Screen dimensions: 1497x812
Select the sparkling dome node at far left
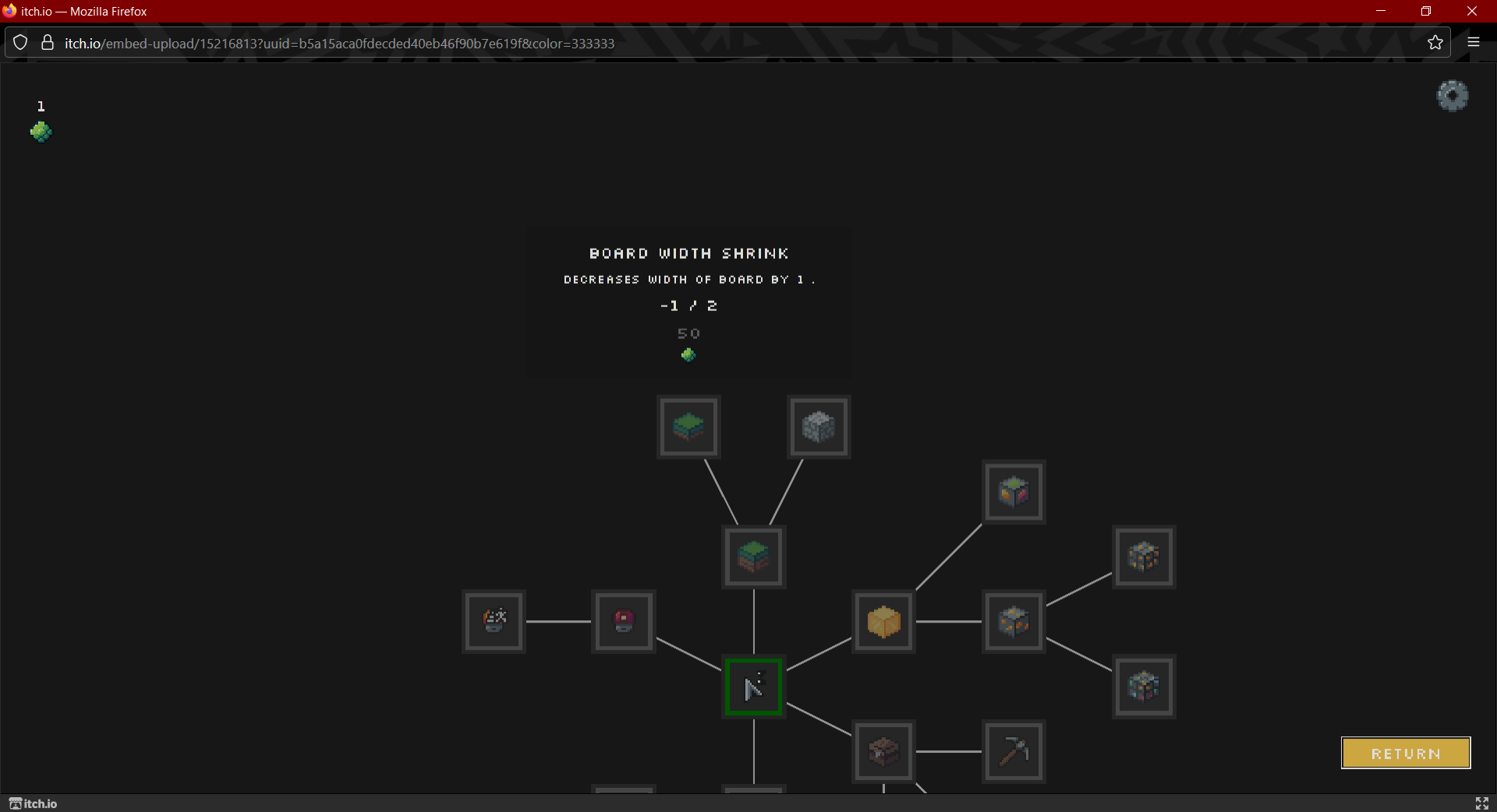[494, 622]
